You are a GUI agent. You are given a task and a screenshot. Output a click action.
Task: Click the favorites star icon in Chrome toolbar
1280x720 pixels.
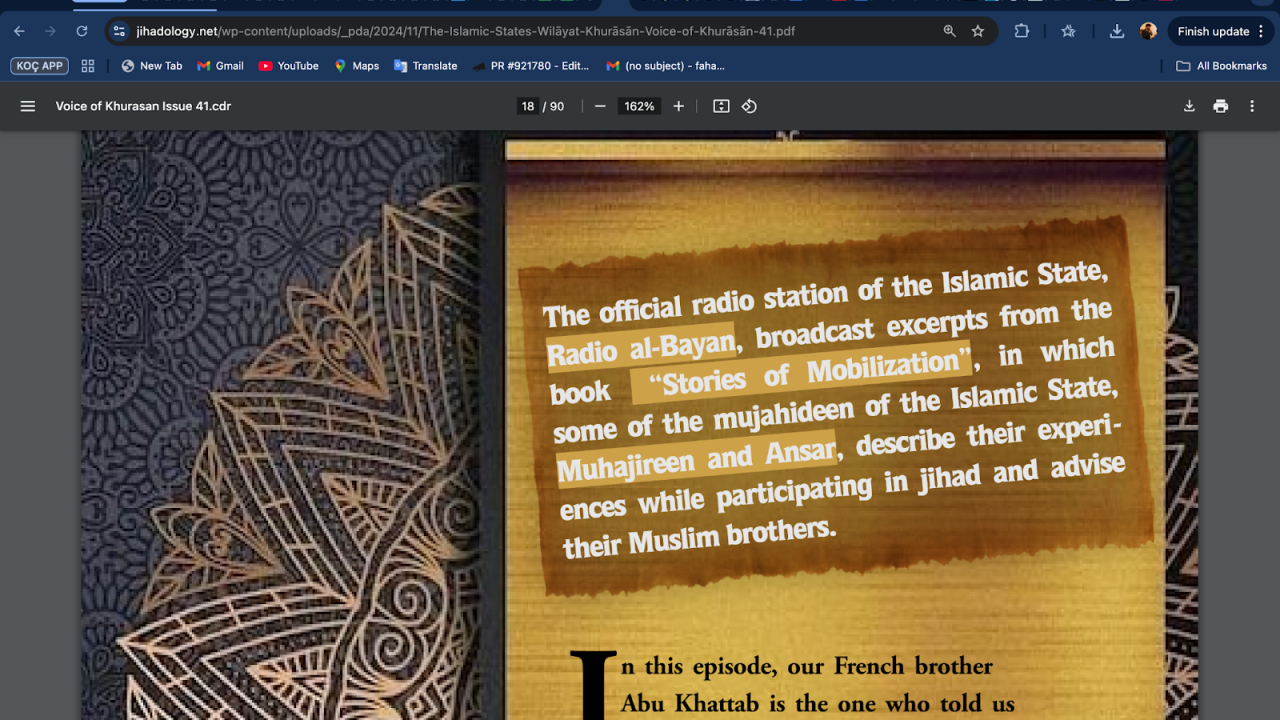(1068, 31)
